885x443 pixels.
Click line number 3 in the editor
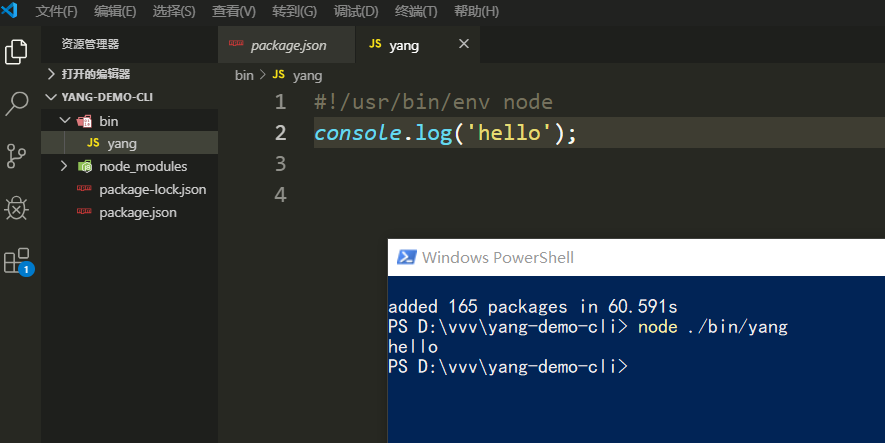pyautogui.click(x=279, y=163)
